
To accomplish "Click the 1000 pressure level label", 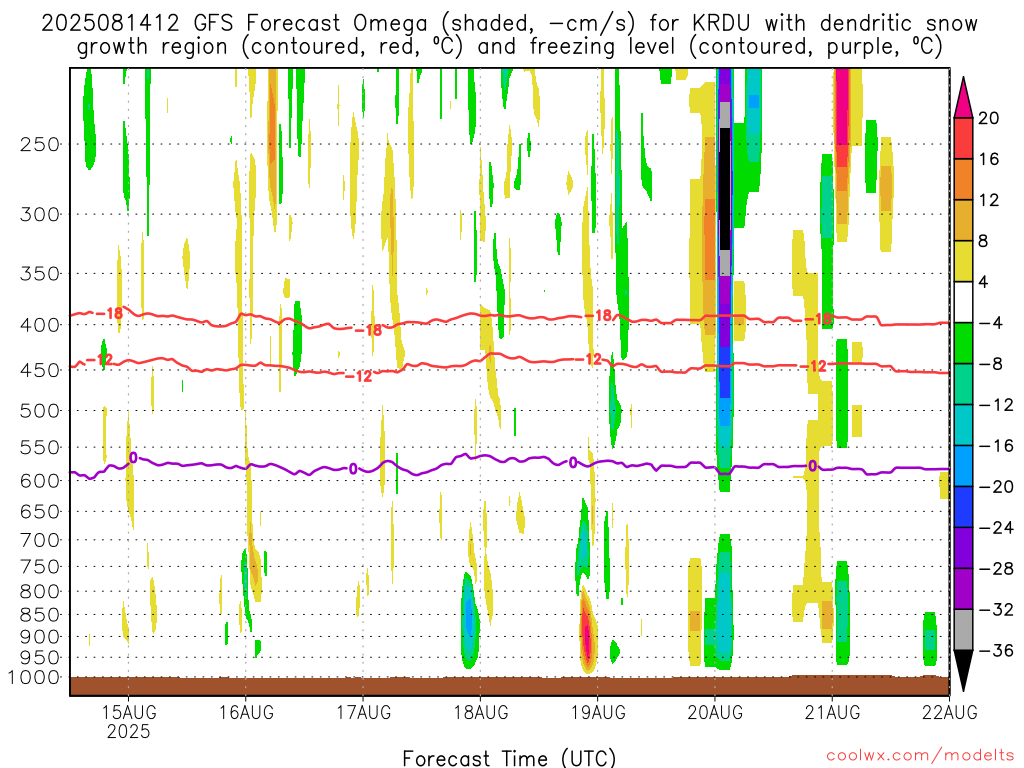I will [34, 678].
